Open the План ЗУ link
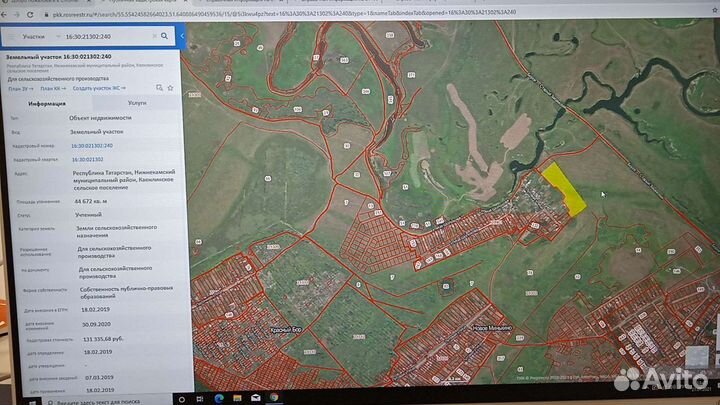This screenshot has height=405, width=720. tap(19, 88)
